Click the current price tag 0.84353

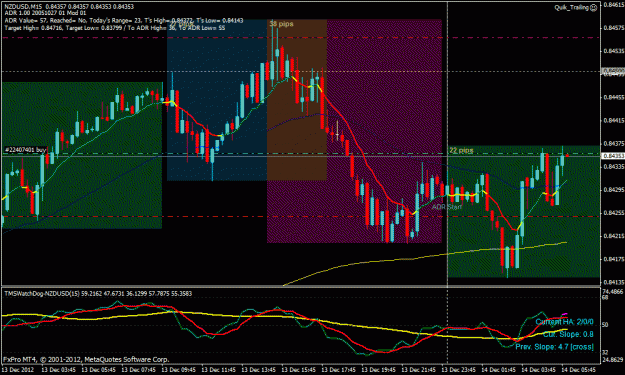coord(613,156)
